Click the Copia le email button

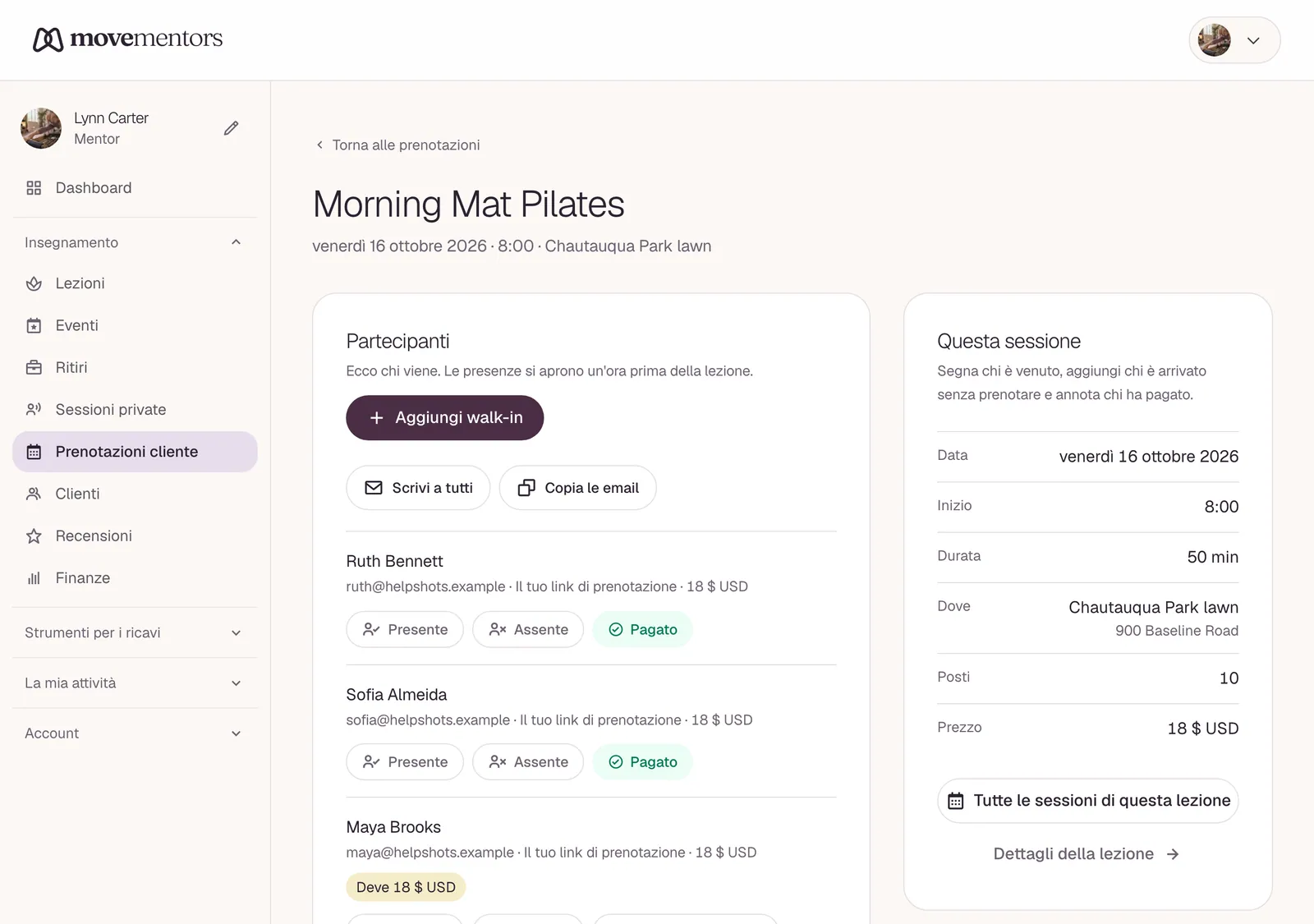point(578,488)
